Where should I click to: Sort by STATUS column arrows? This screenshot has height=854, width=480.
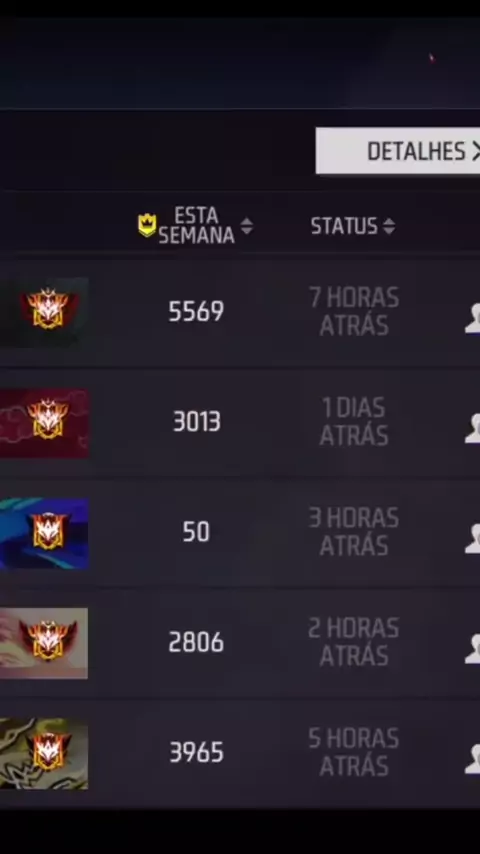click(388, 226)
